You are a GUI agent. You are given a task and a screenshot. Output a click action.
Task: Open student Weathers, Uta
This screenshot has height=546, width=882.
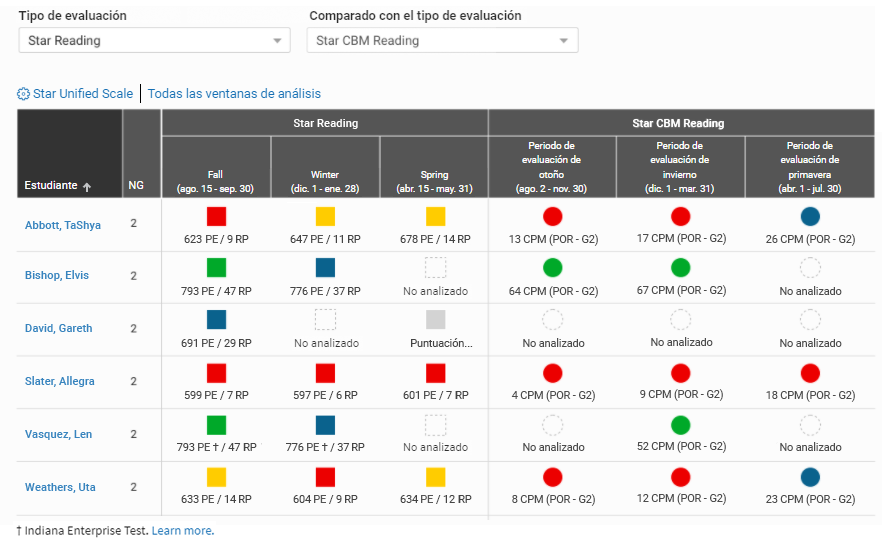tap(60, 487)
